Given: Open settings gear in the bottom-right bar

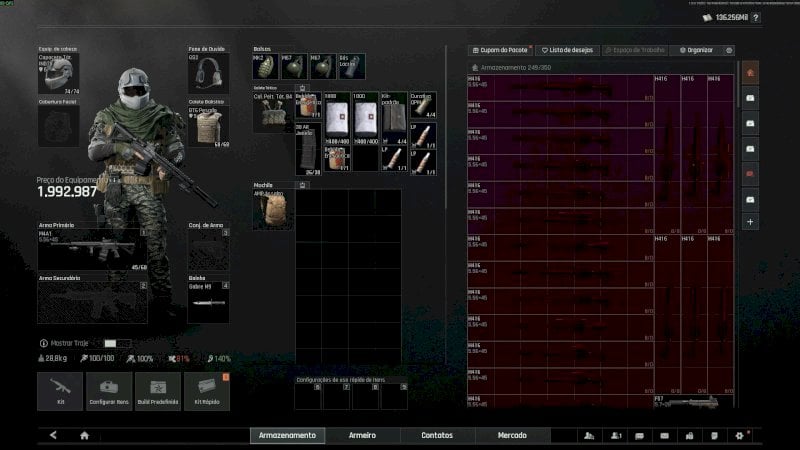Looking at the screenshot, I should pos(739,435).
